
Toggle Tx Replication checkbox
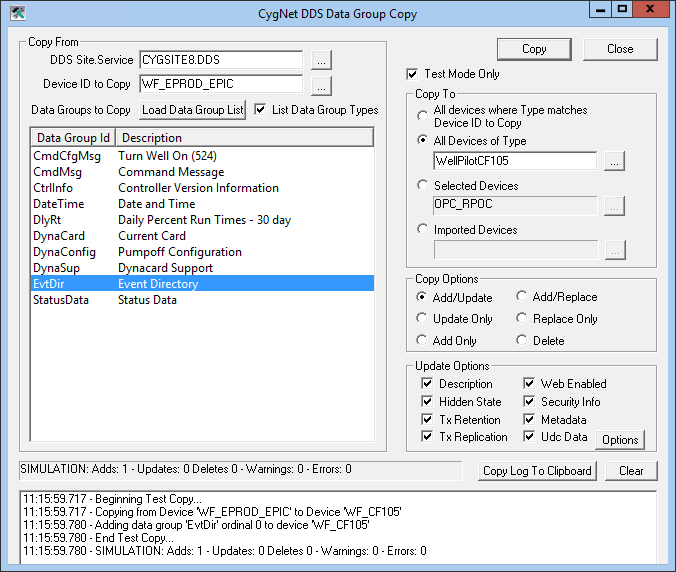427,436
